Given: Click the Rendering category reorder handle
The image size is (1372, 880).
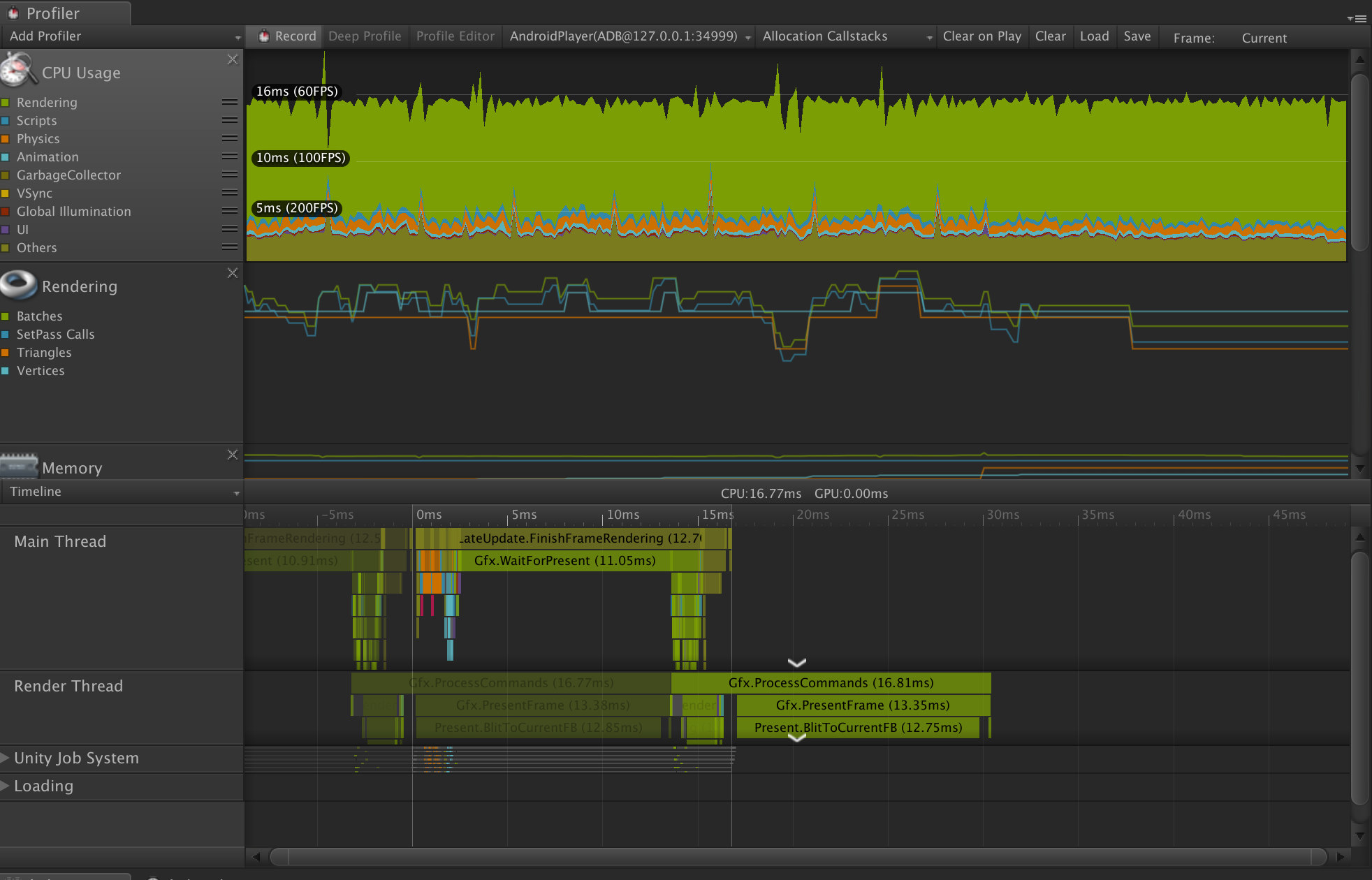Looking at the screenshot, I should [229, 102].
